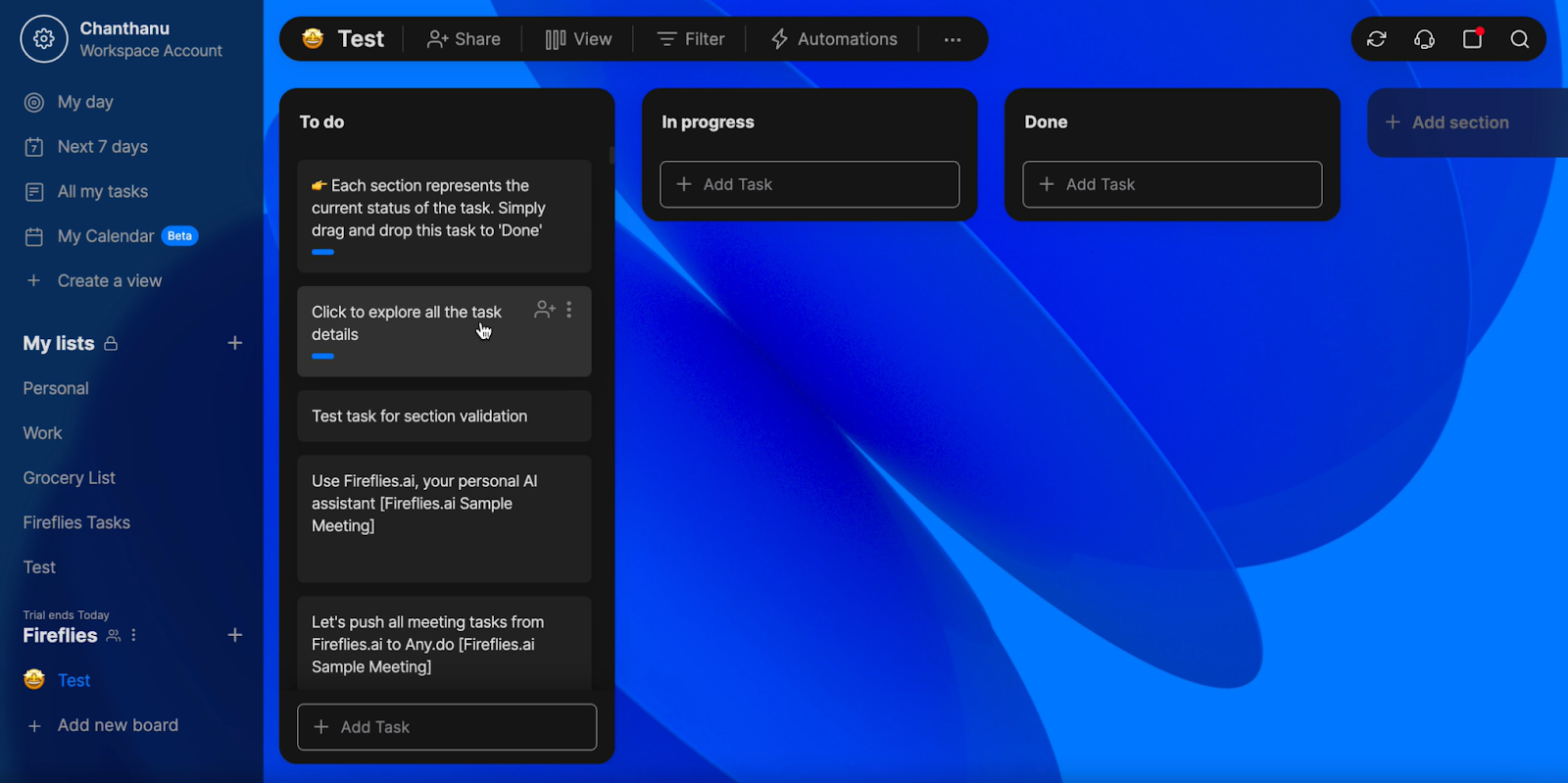Click the search magnifier icon
Viewport: 1568px width, 783px height.
[x=1520, y=39]
